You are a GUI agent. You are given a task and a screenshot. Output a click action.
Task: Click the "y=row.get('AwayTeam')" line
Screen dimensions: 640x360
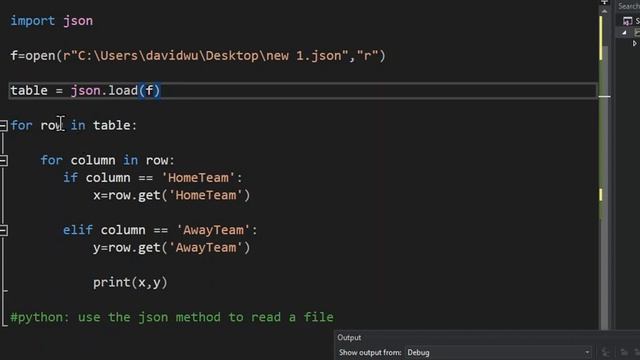click(x=171, y=248)
